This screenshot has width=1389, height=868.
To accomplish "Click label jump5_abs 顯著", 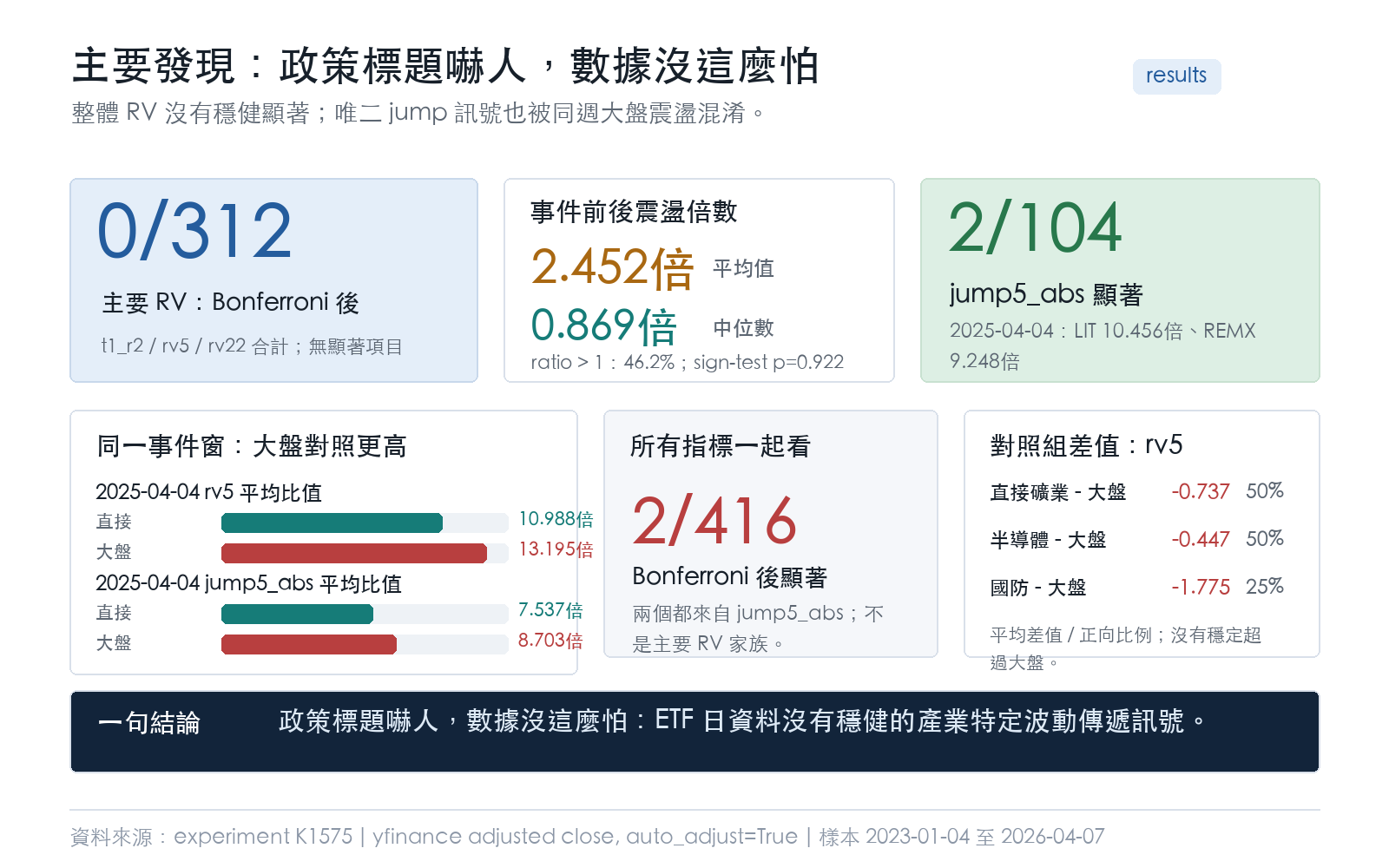I will point(1046,294).
